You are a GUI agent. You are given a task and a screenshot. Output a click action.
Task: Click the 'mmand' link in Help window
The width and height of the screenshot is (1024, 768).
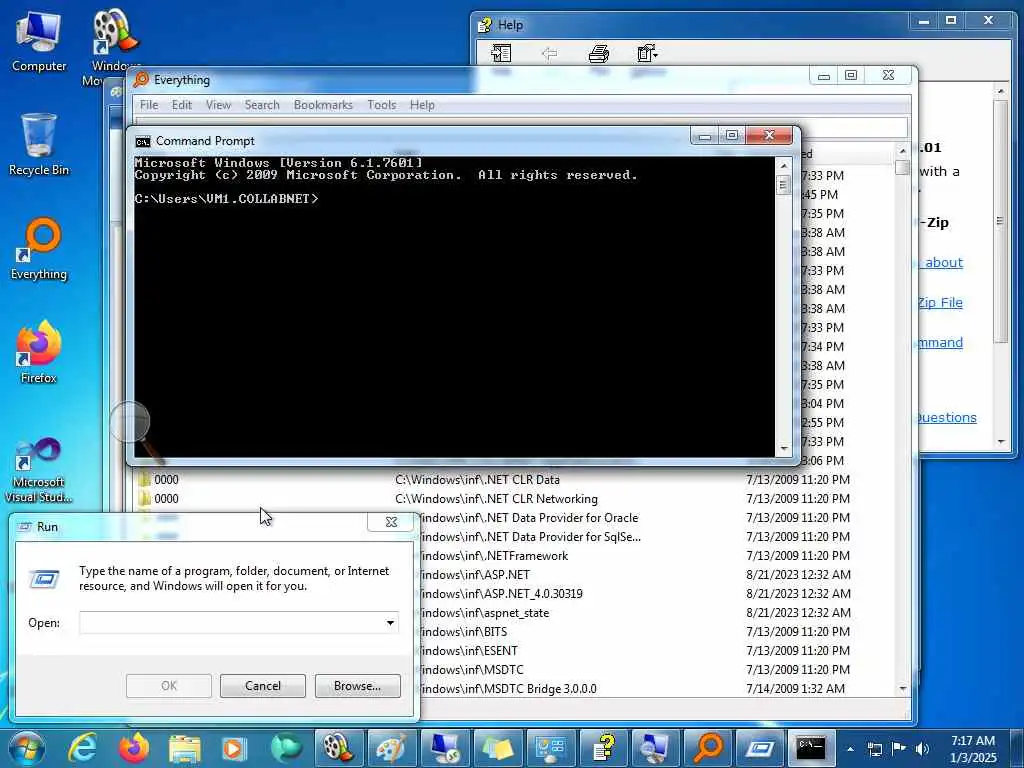[x=940, y=342]
